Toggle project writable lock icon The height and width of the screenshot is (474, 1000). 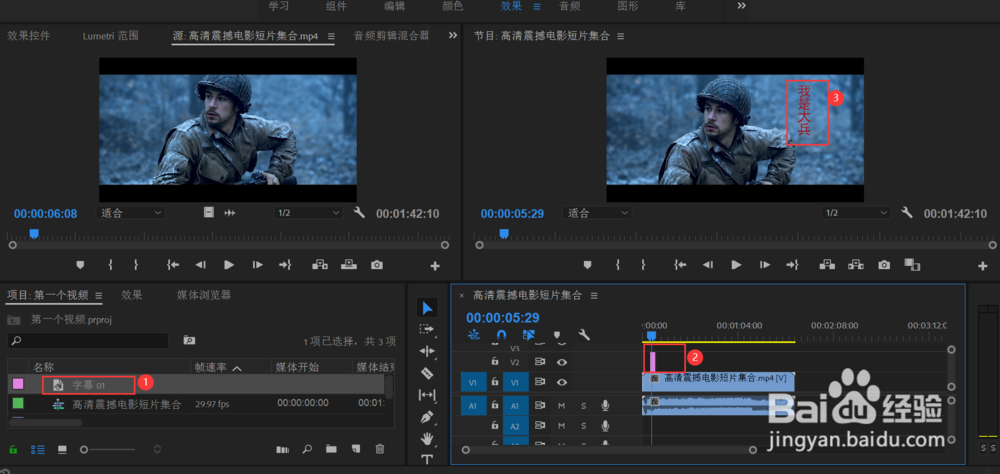point(13,449)
